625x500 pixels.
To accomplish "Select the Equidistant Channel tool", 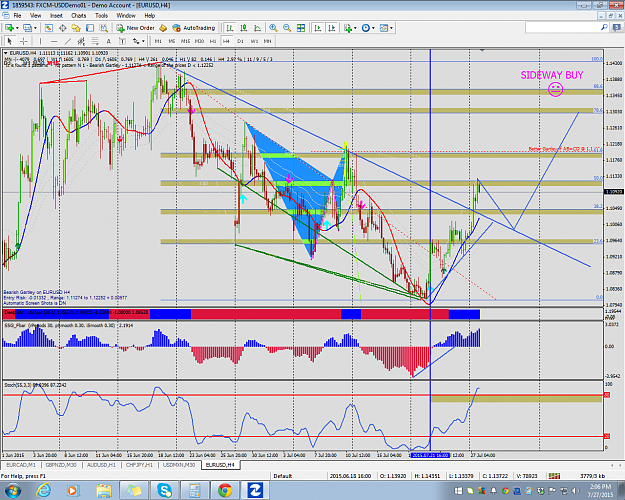I will pyautogui.click(x=81, y=41).
